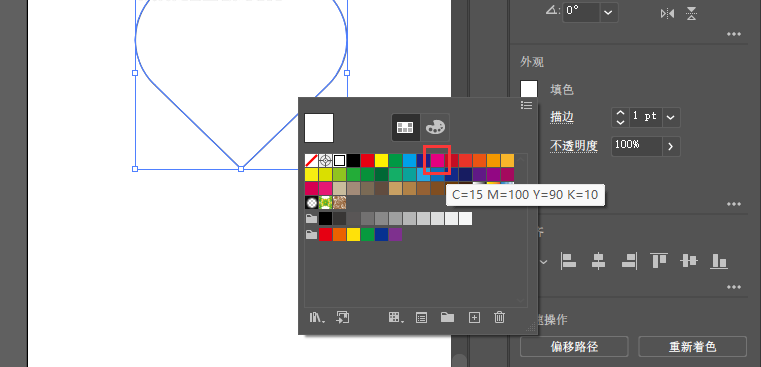Viewport: 761px width, 367px height.
Task: Pick the cyan swatch in the top row
Action: coord(410,160)
